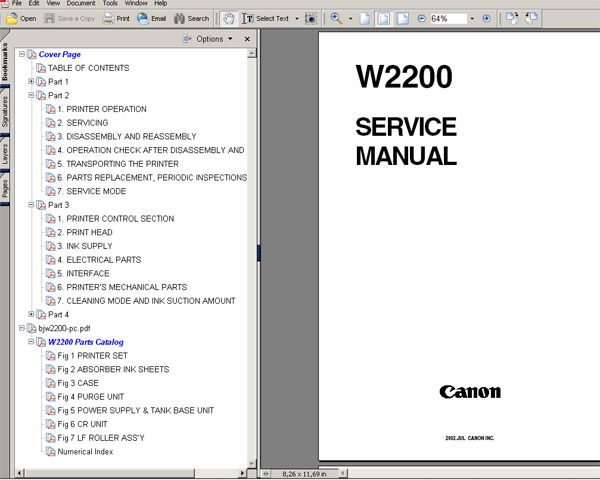Select the Snapshot tool
This screenshot has height=480, width=600.
coord(311,18)
